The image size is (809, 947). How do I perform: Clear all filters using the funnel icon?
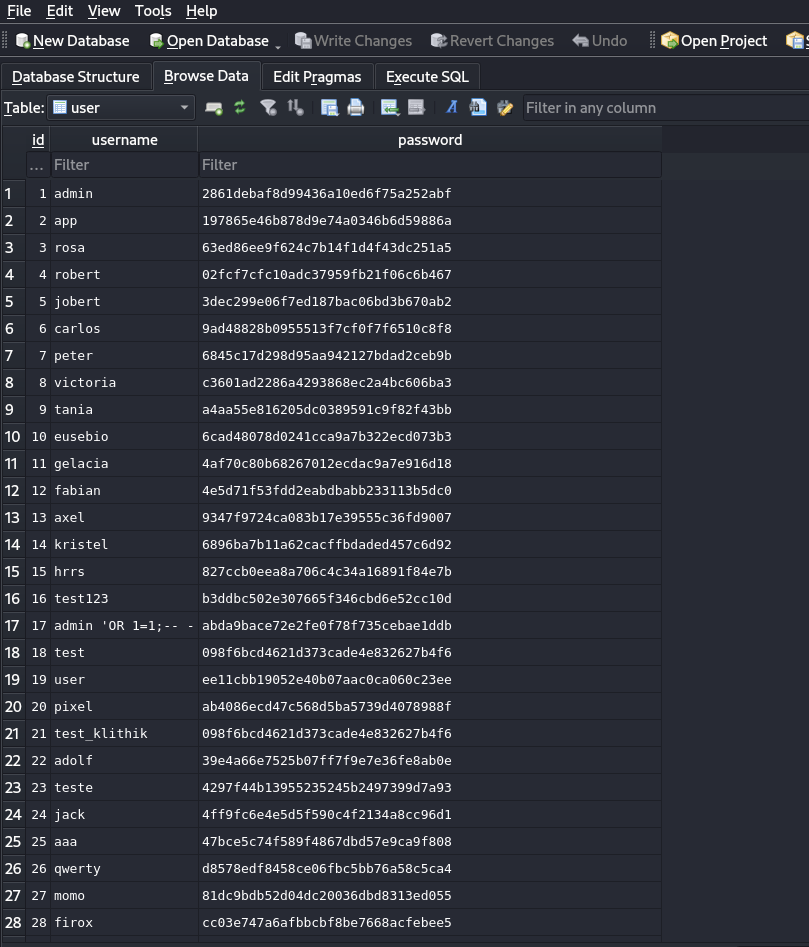click(268, 108)
